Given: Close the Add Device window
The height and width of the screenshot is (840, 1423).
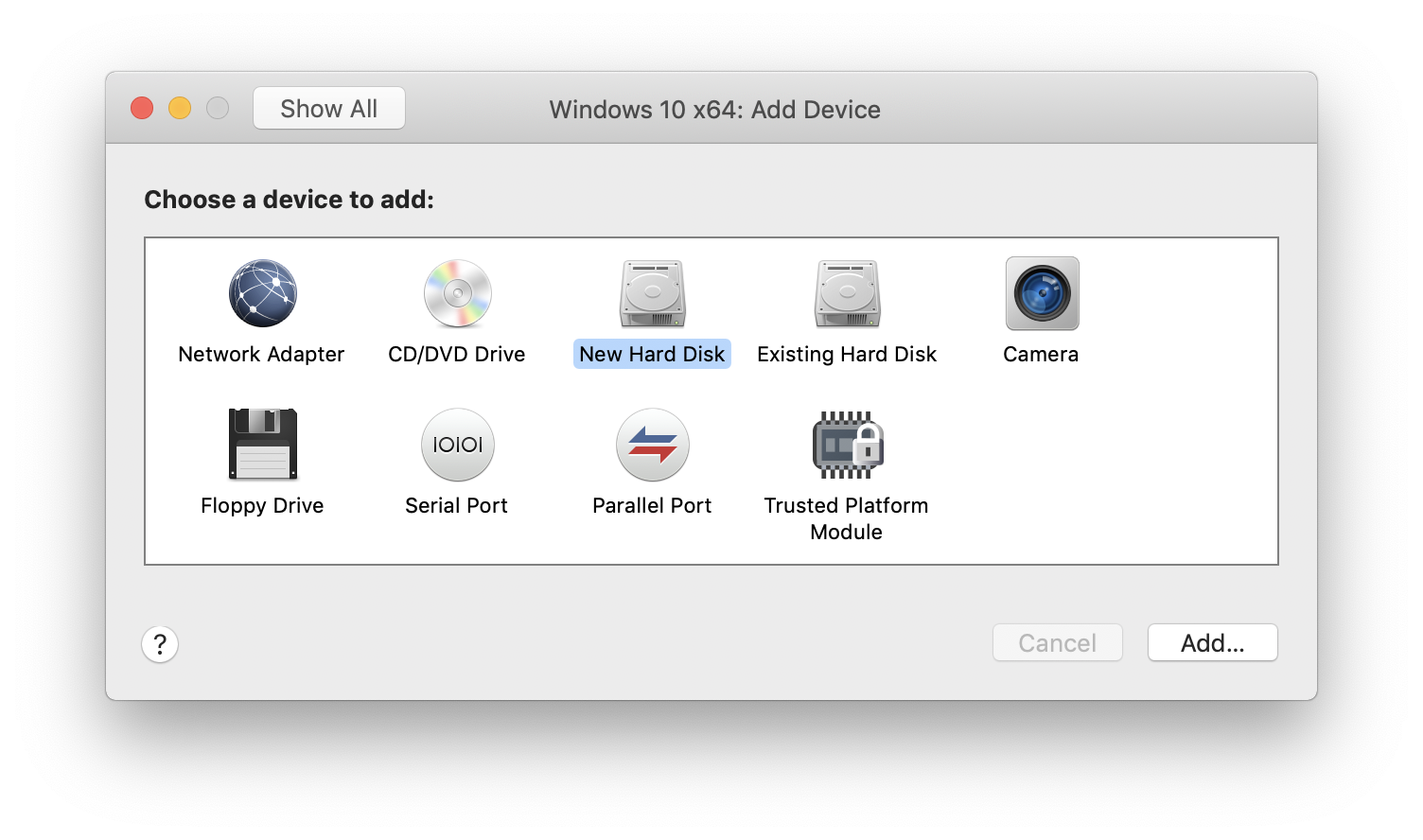Looking at the screenshot, I should pyautogui.click(x=142, y=109).
